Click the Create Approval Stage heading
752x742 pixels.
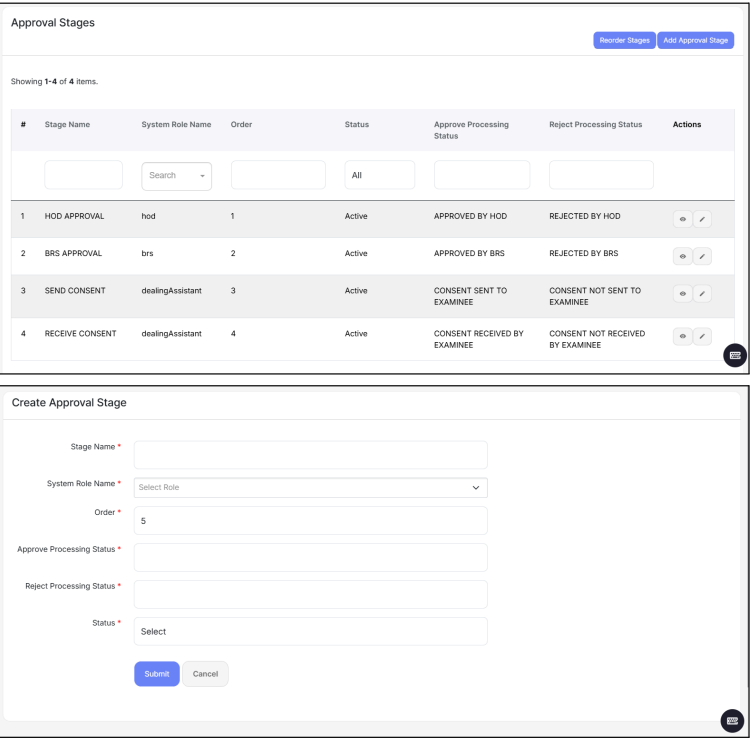(x=69, y=402)
